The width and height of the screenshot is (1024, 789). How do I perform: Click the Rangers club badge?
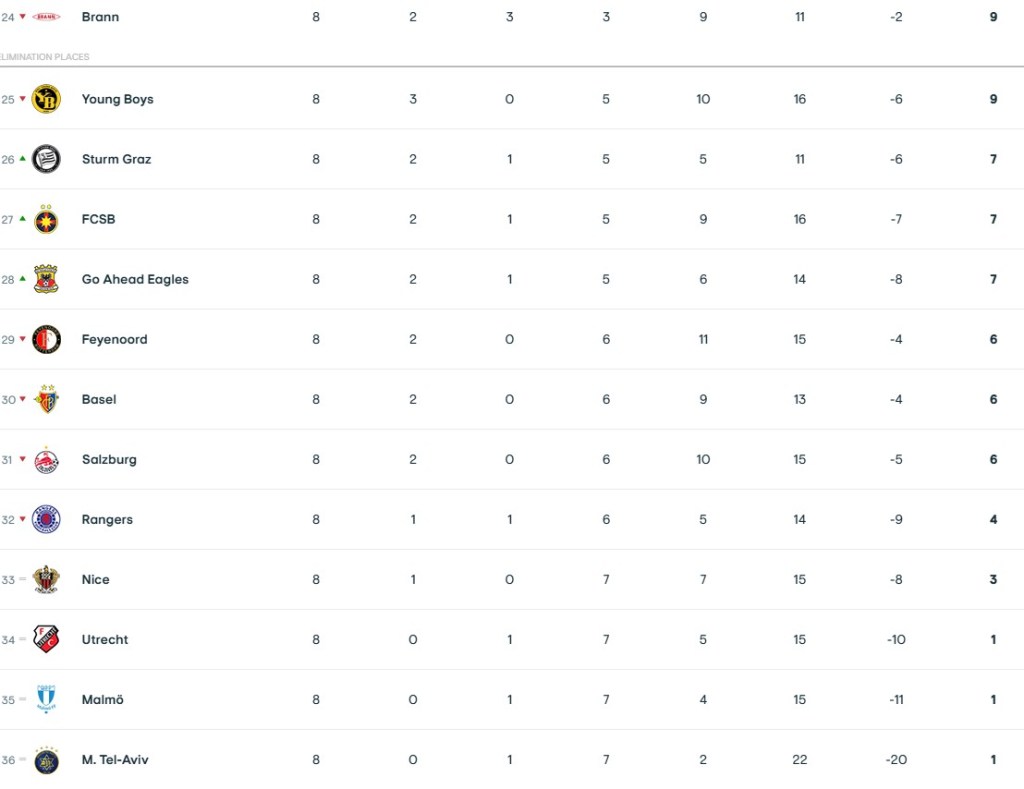point(46,519)
